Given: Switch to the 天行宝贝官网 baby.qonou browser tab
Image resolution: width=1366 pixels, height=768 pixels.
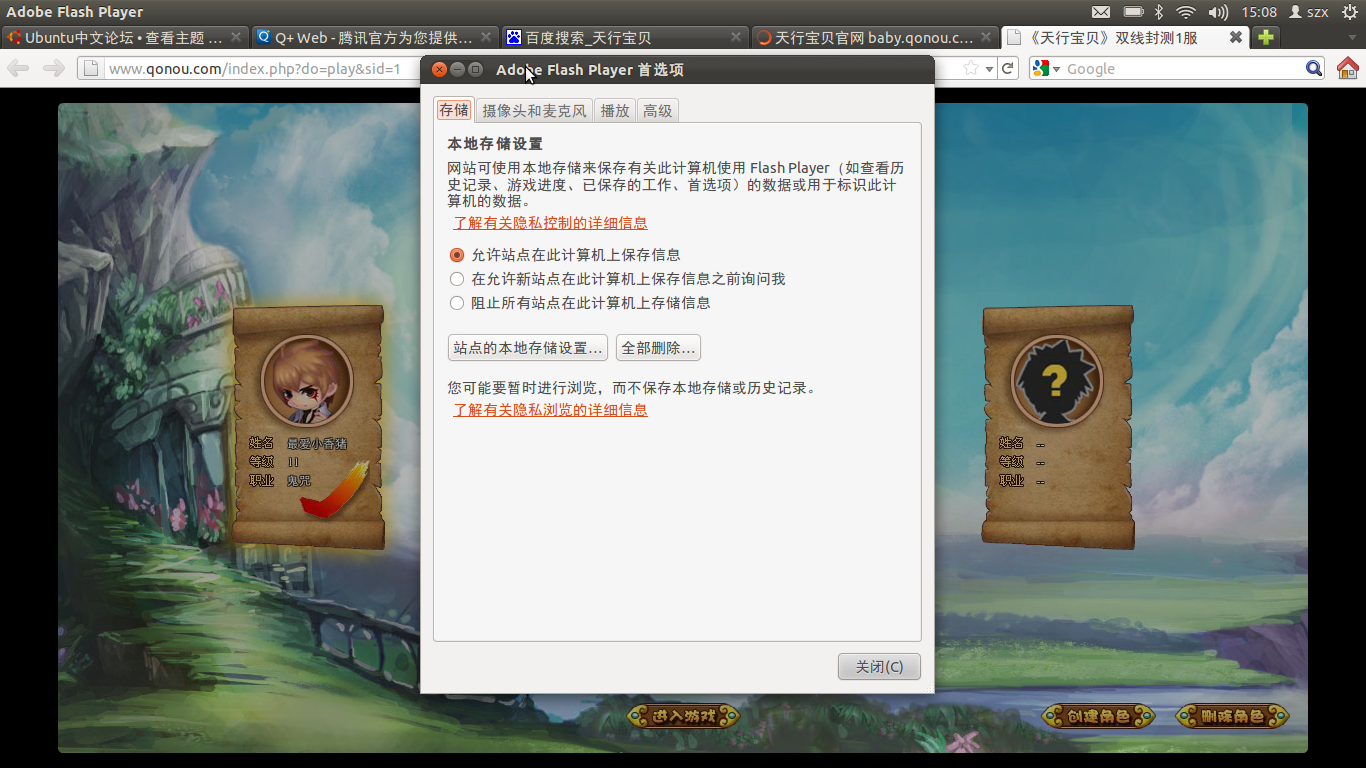Looking at the screenshot, I should [874, 37].
